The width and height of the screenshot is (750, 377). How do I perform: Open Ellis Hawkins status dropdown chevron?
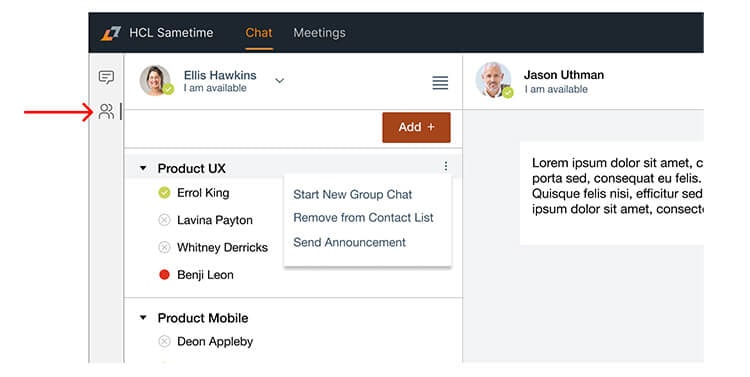[279, 81]
